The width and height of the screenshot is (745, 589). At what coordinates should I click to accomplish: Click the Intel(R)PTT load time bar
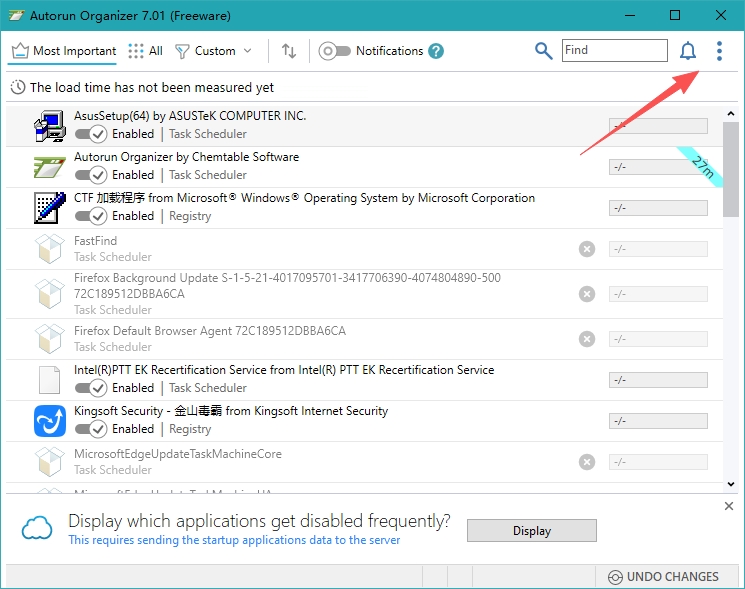(658, 380)
